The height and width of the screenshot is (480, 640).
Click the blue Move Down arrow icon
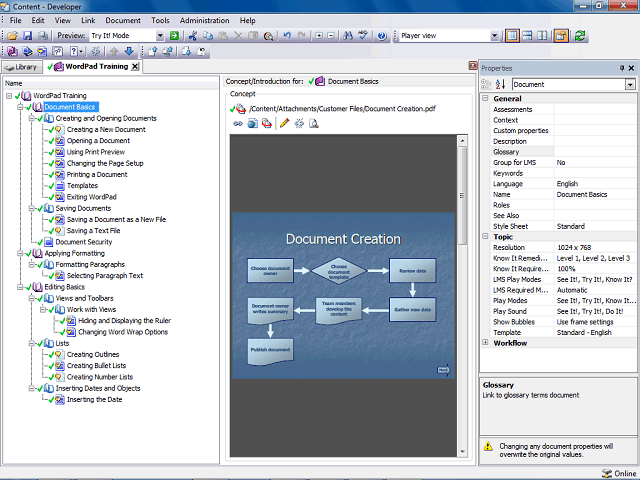coord(129,51)
